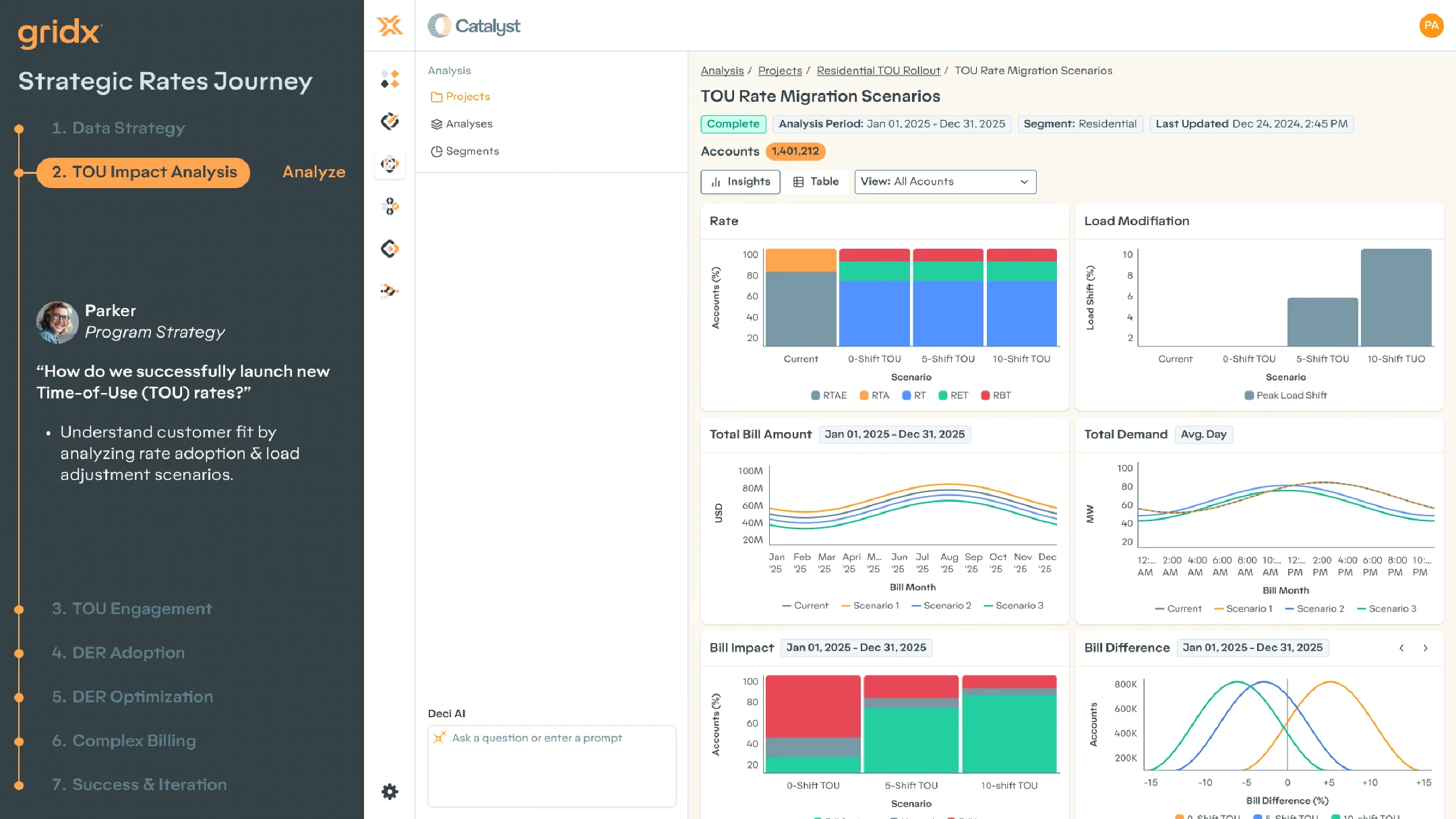Viewport: 1456px width, 819px height.
Task: Click the RET green legend swatch
Action: (943, 396)
